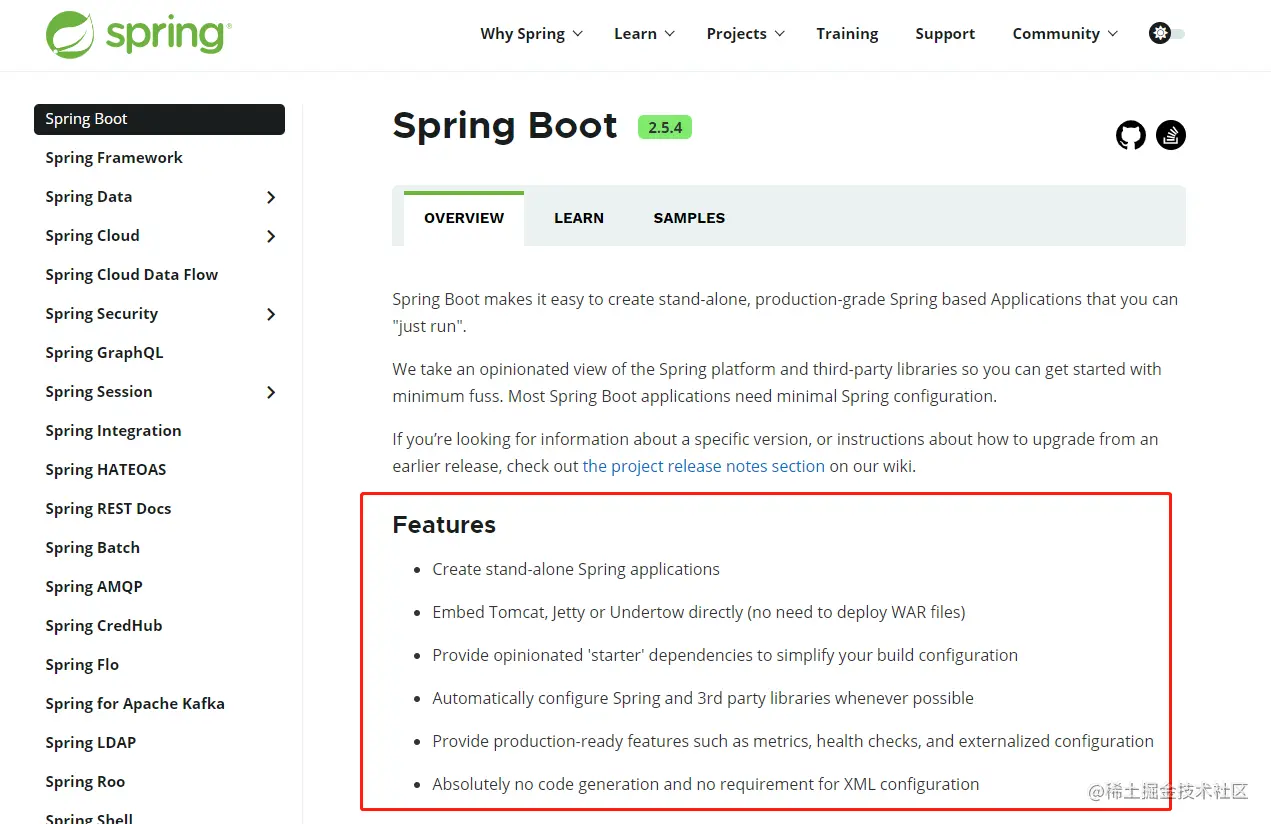
Task: Open Spring Batch project
Action: pyautogui.click(x=92, y=548)
